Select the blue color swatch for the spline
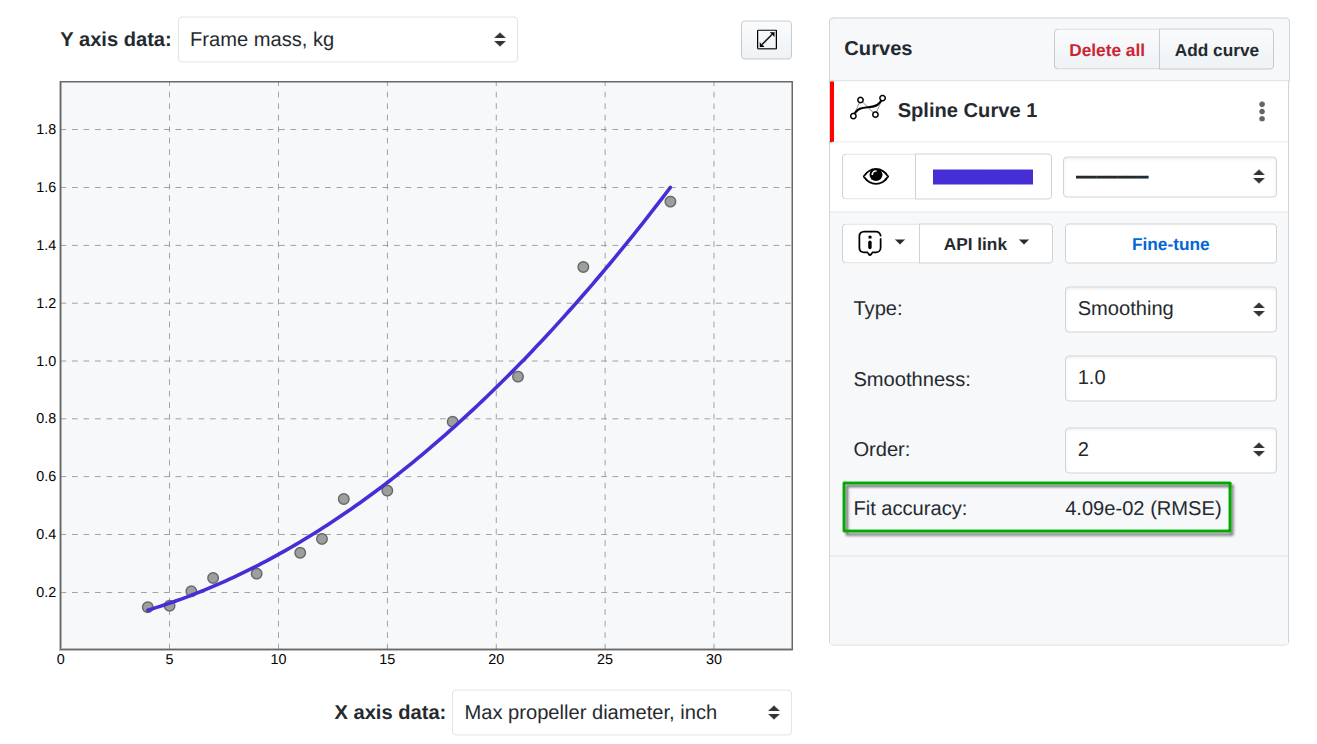 click(983, 176)
